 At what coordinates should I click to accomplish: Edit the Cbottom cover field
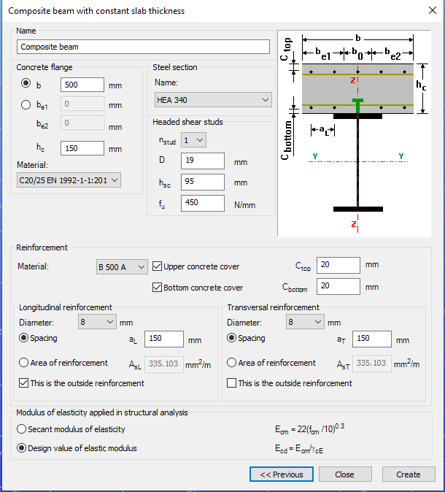coord(338,286)
